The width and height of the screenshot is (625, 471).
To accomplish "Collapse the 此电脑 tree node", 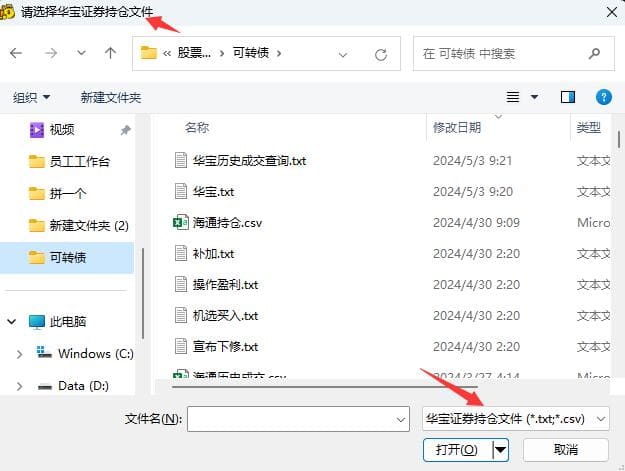I will (x=12, y=322).
